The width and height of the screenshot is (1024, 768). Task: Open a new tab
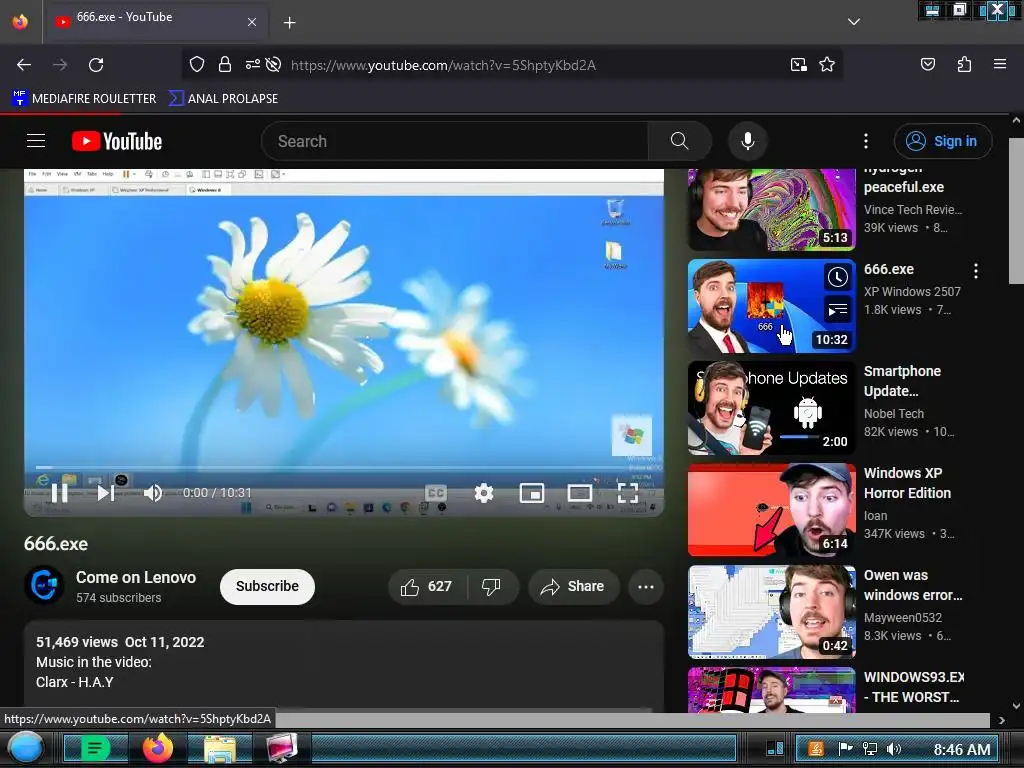click(289, 23)
